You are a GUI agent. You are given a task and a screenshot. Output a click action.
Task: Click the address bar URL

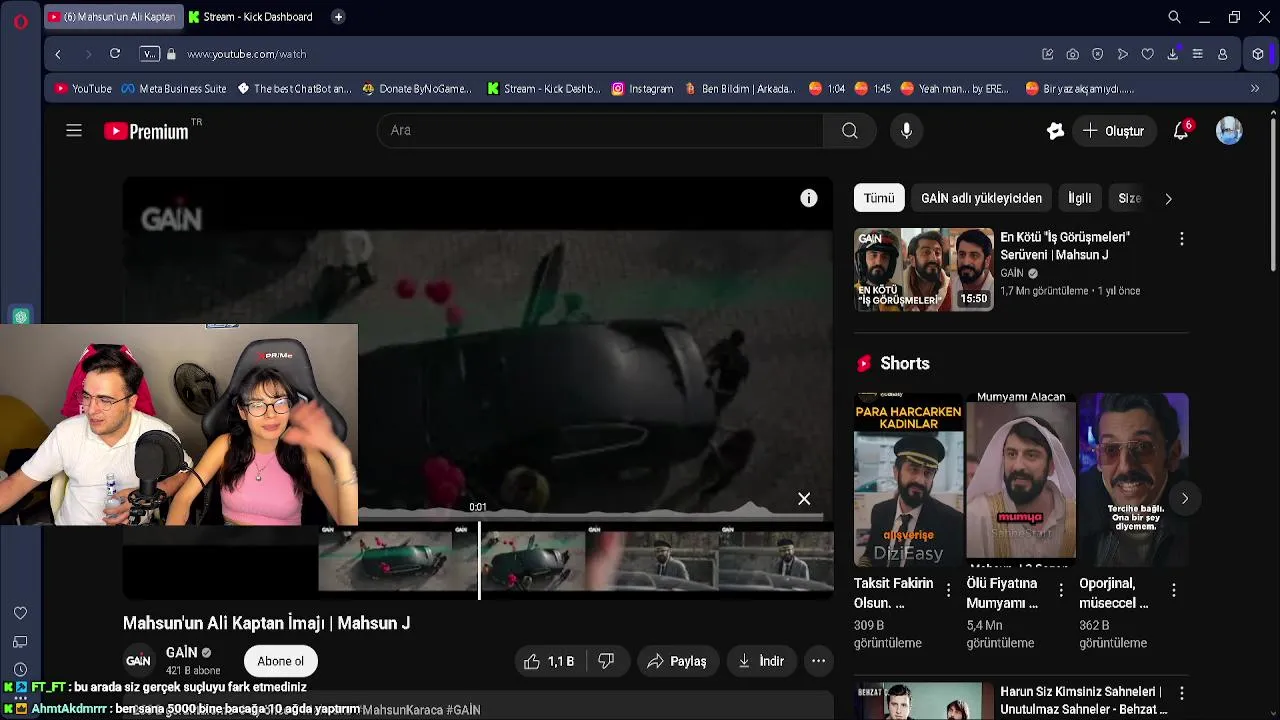click(x=246, y=54)
